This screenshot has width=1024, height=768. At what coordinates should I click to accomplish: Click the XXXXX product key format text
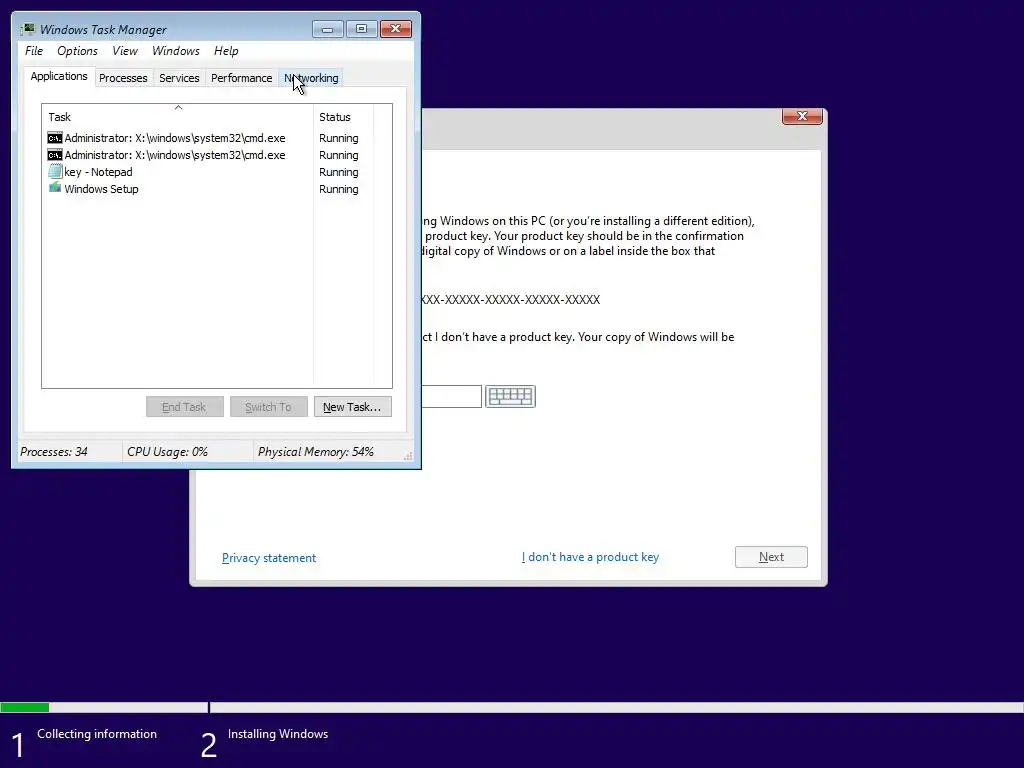511,300
